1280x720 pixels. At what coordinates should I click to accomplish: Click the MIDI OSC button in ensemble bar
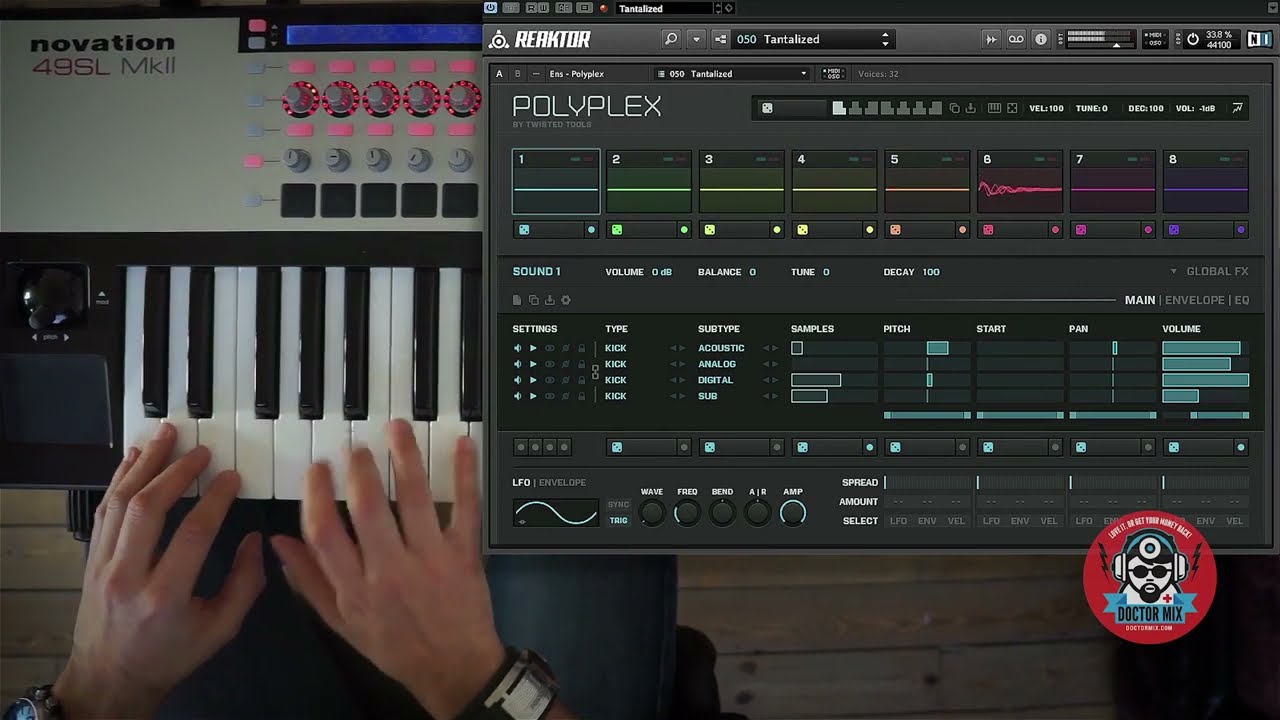click(x=832, y=73)
